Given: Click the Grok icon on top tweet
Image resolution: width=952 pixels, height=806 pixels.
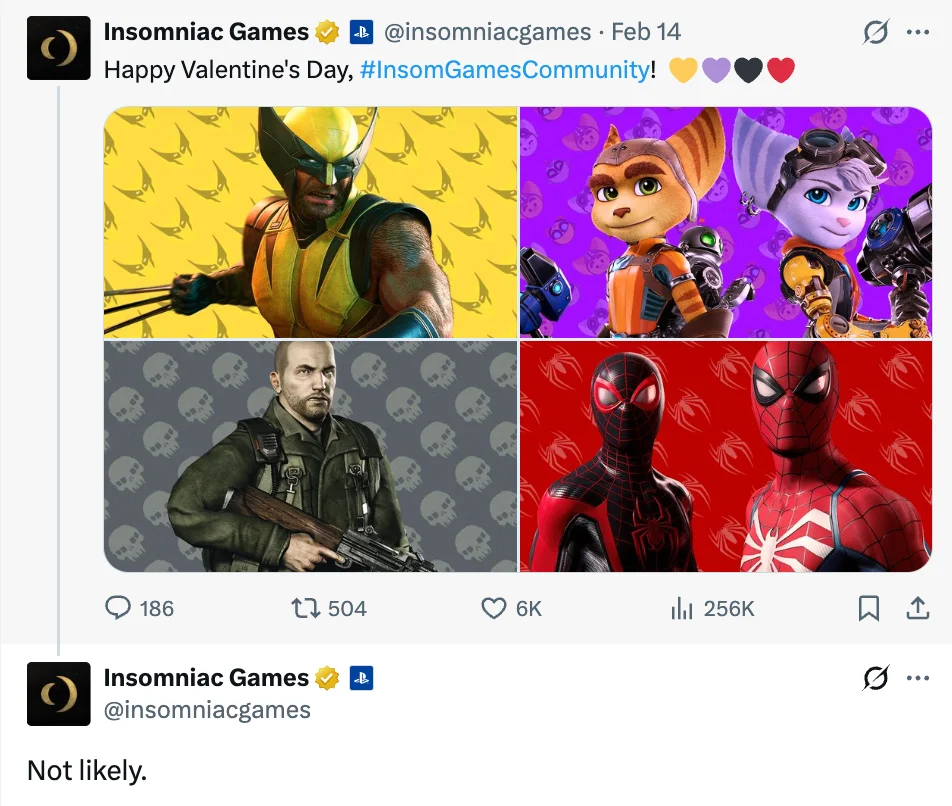Looking at the screenshot, I should [x=876, y=33].
